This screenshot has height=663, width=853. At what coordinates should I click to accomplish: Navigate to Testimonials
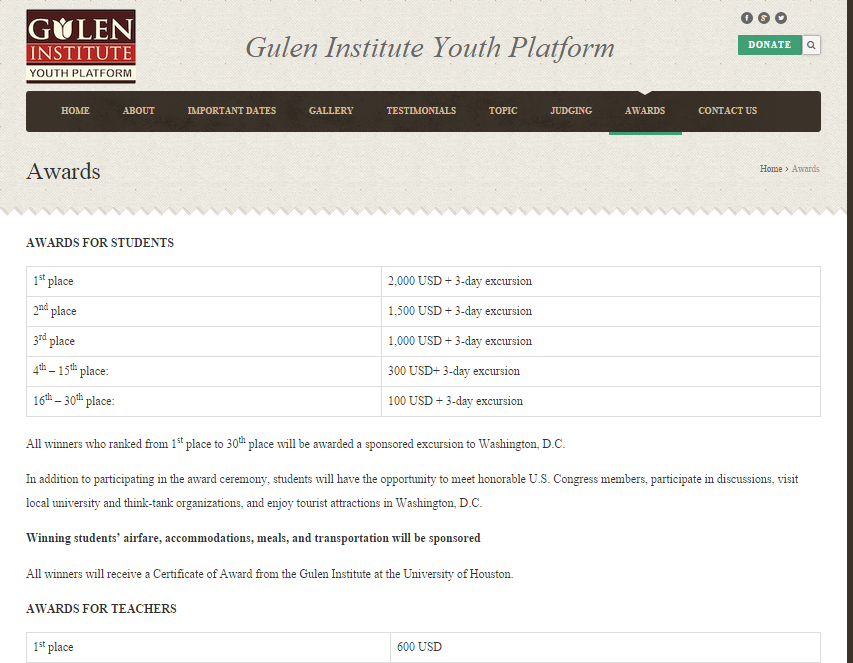pyautogui.click(x=421, y=111)
